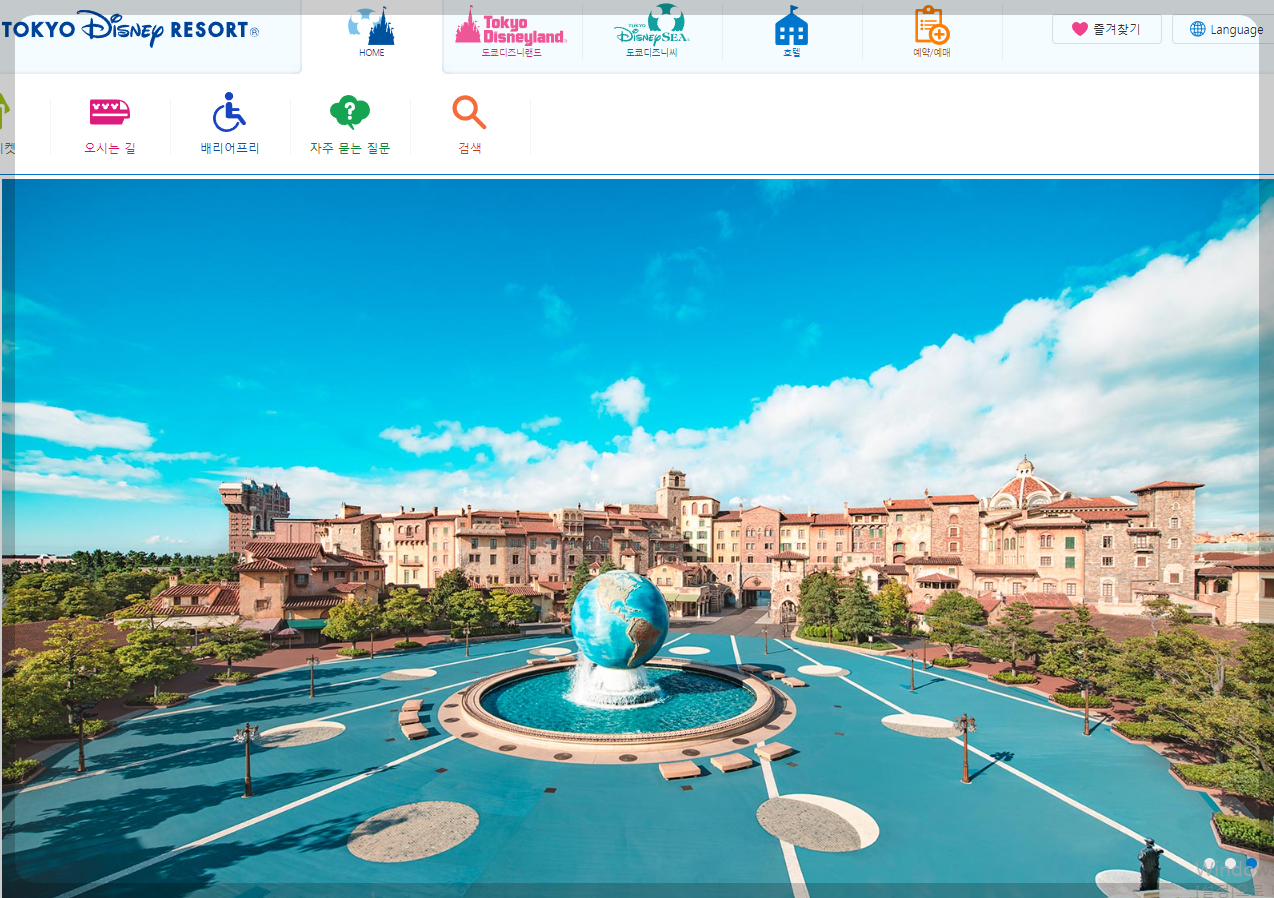Select the blue active third carousel dot

pos(1251,864)
